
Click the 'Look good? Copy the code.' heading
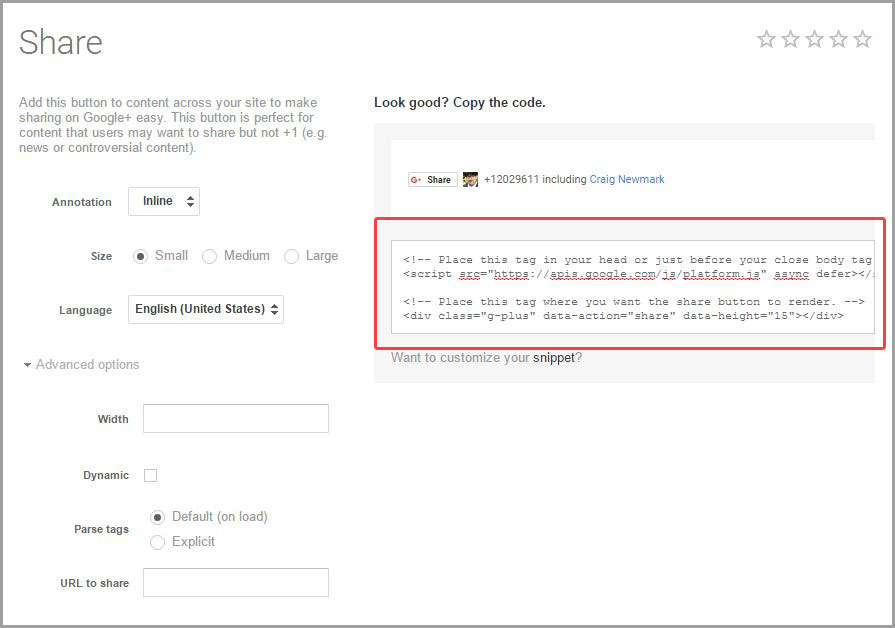[x=459, y=103]
